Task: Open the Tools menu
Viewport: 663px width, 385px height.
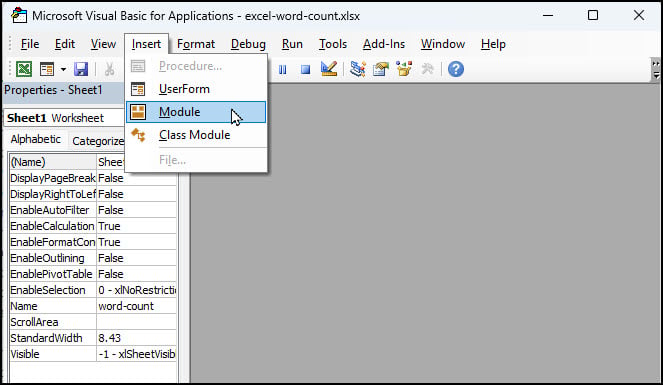Action: 333,44
